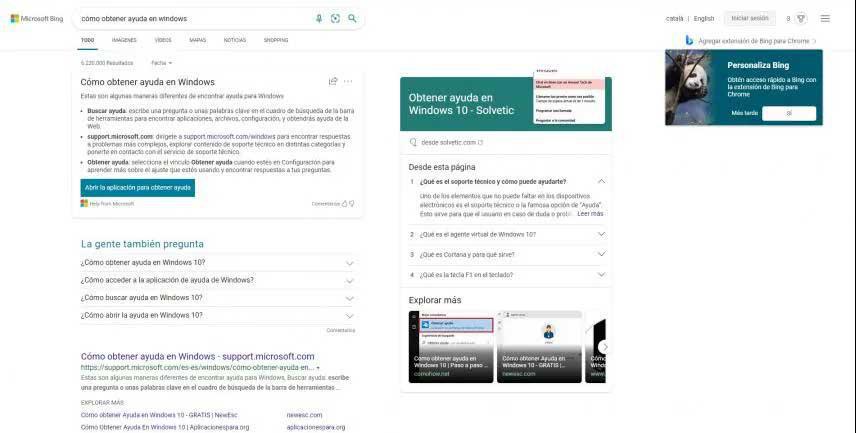Switch to the NOTICIAS tab
The height and width of the screenshot is (433, 856).
coord(235,40)
